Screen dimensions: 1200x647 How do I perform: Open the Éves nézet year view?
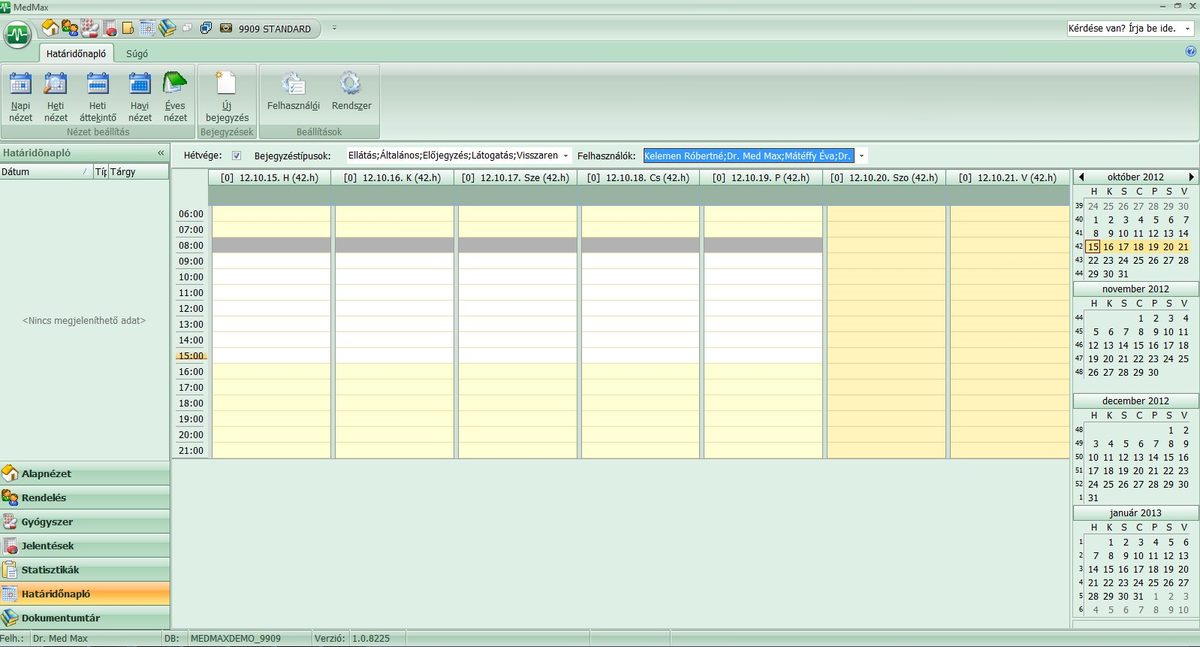(175, 97)
